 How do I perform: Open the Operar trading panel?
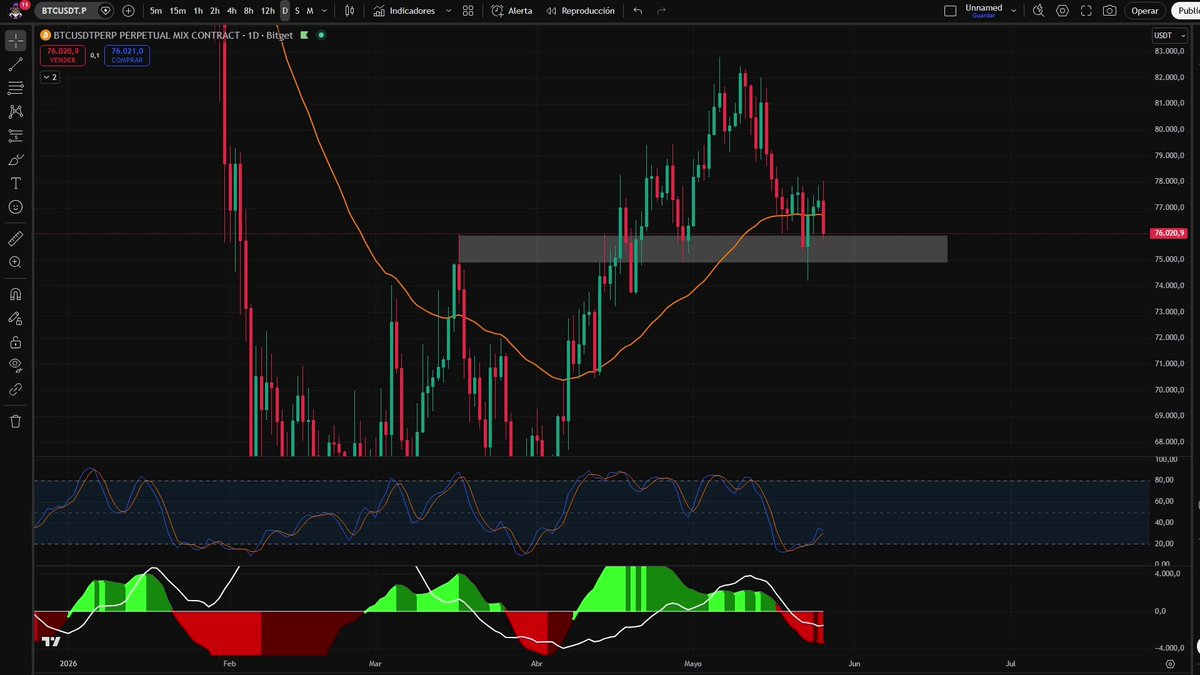pyautogui.click(x=1145, y=11)
